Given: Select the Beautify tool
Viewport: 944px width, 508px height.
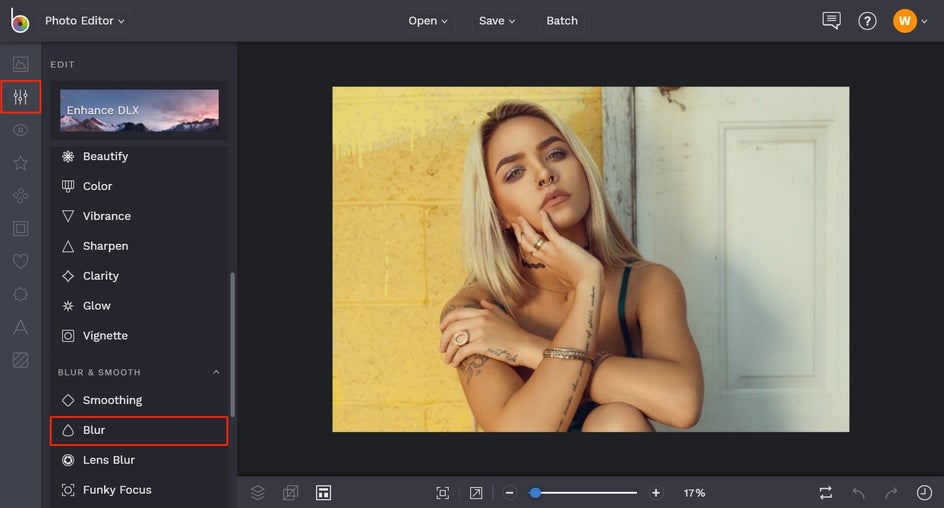Looking at the screenshot, I should (139, 156).
